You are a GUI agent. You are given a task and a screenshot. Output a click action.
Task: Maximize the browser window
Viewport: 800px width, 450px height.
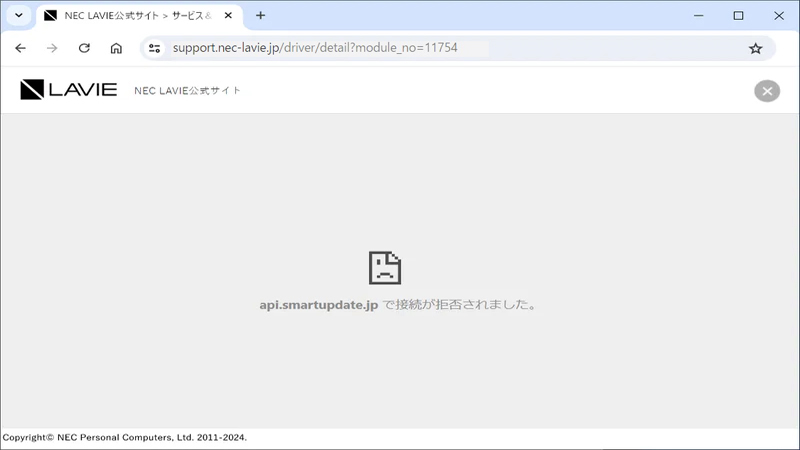tap(738, 16)
